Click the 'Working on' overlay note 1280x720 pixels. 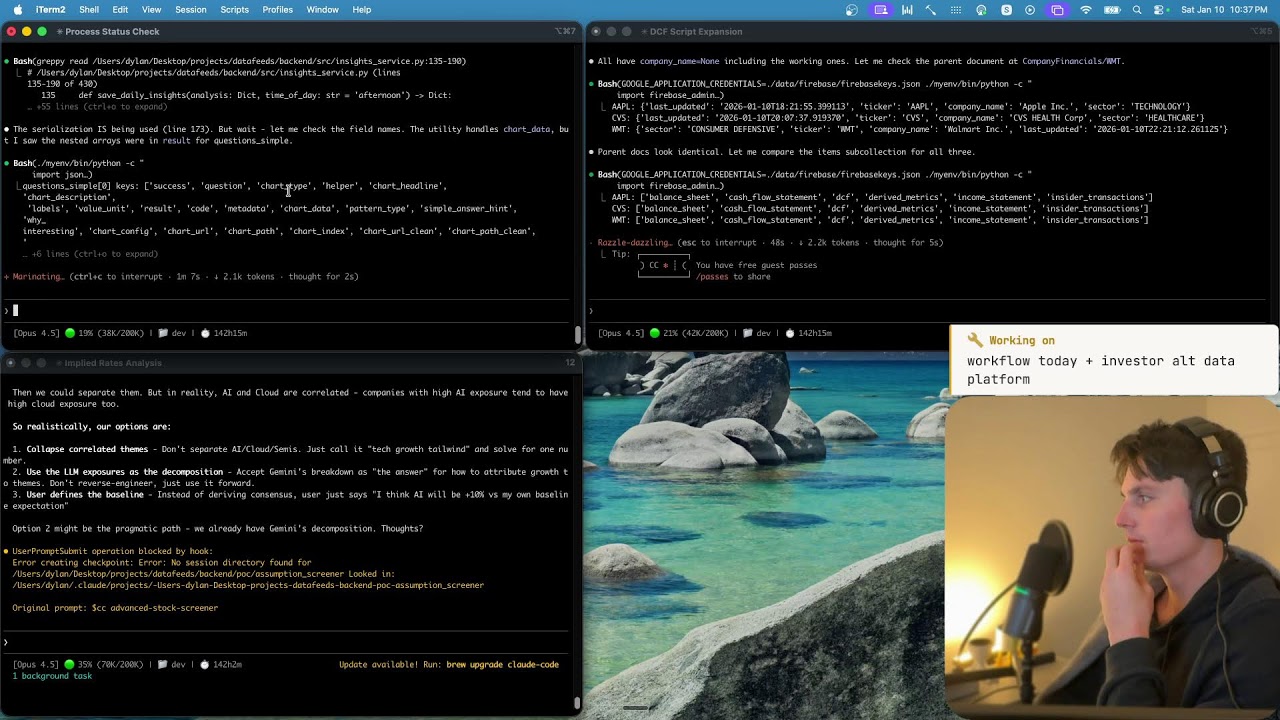(x=1114, y=360)
